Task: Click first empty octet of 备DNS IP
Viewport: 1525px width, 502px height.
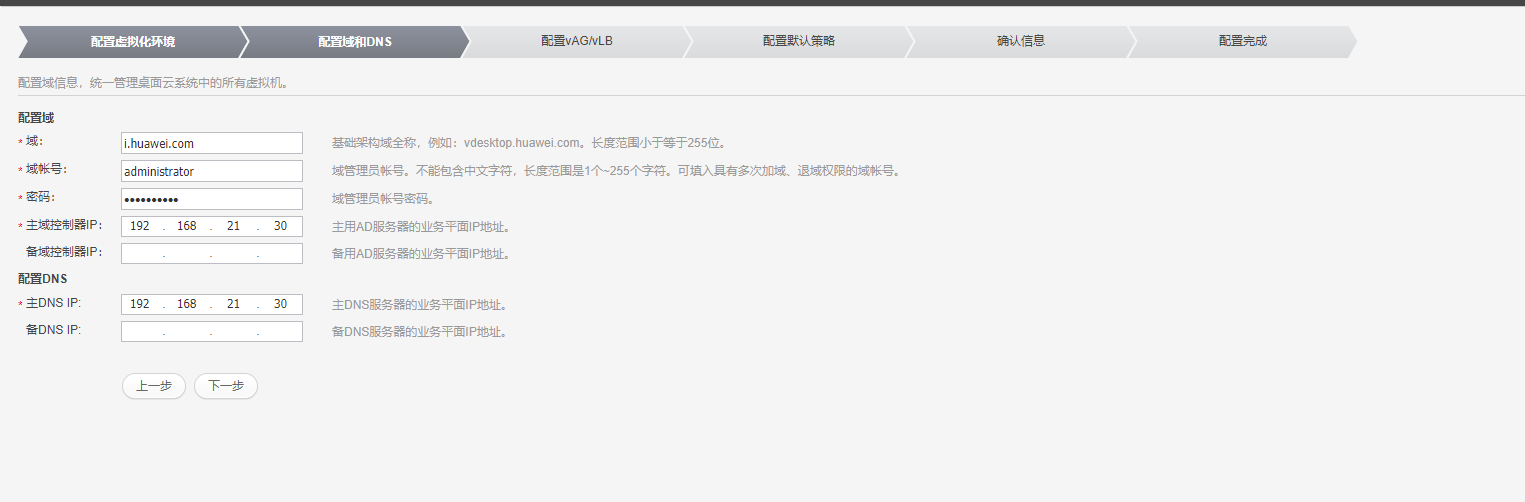Action: [140, 332]
